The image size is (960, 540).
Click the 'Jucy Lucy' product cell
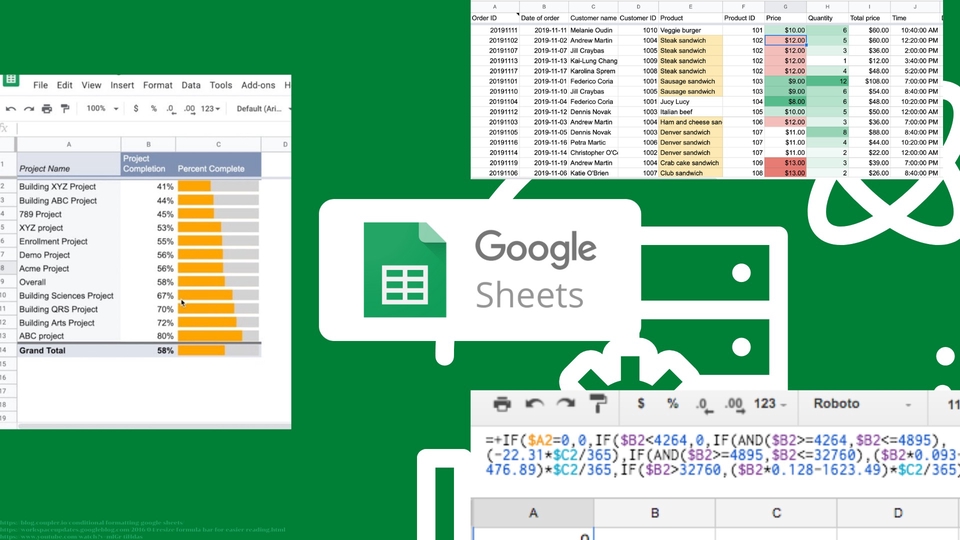click(690, 102)
